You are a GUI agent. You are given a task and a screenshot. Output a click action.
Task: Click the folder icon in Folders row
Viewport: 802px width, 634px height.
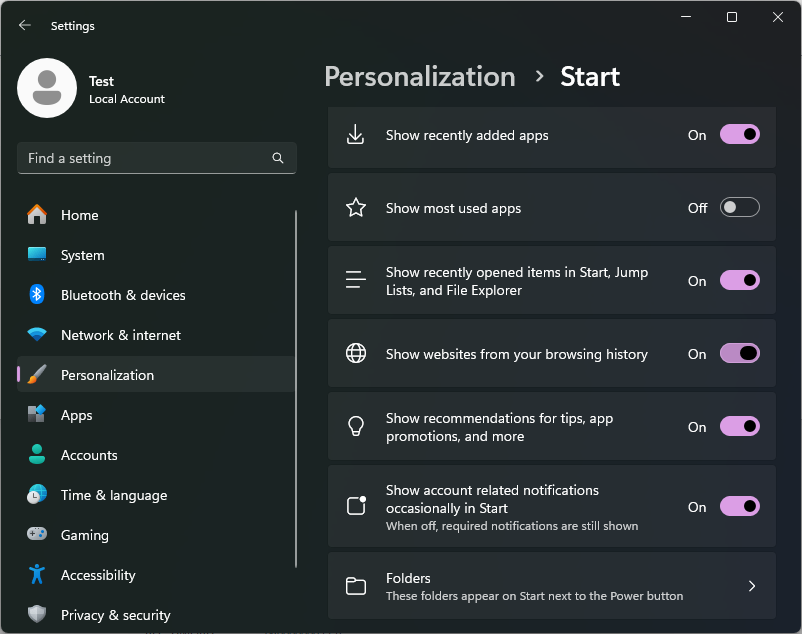(356, 586)
